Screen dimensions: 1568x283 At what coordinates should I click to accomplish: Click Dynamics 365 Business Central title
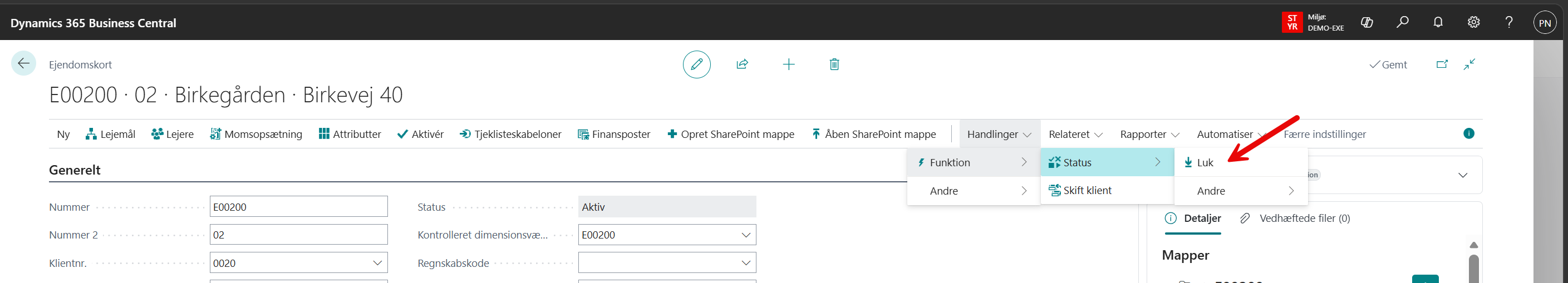coord(93,23)
